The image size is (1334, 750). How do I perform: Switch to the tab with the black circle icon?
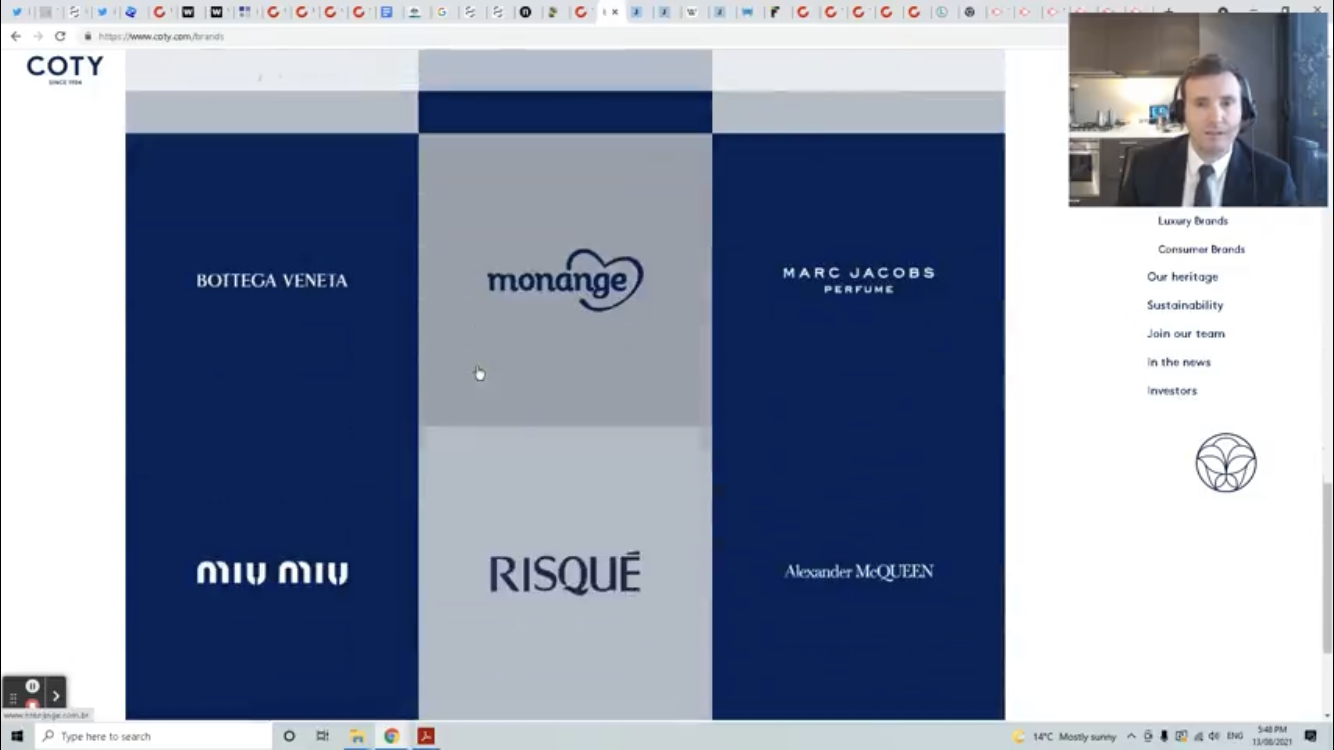click(x=525, y=12)
